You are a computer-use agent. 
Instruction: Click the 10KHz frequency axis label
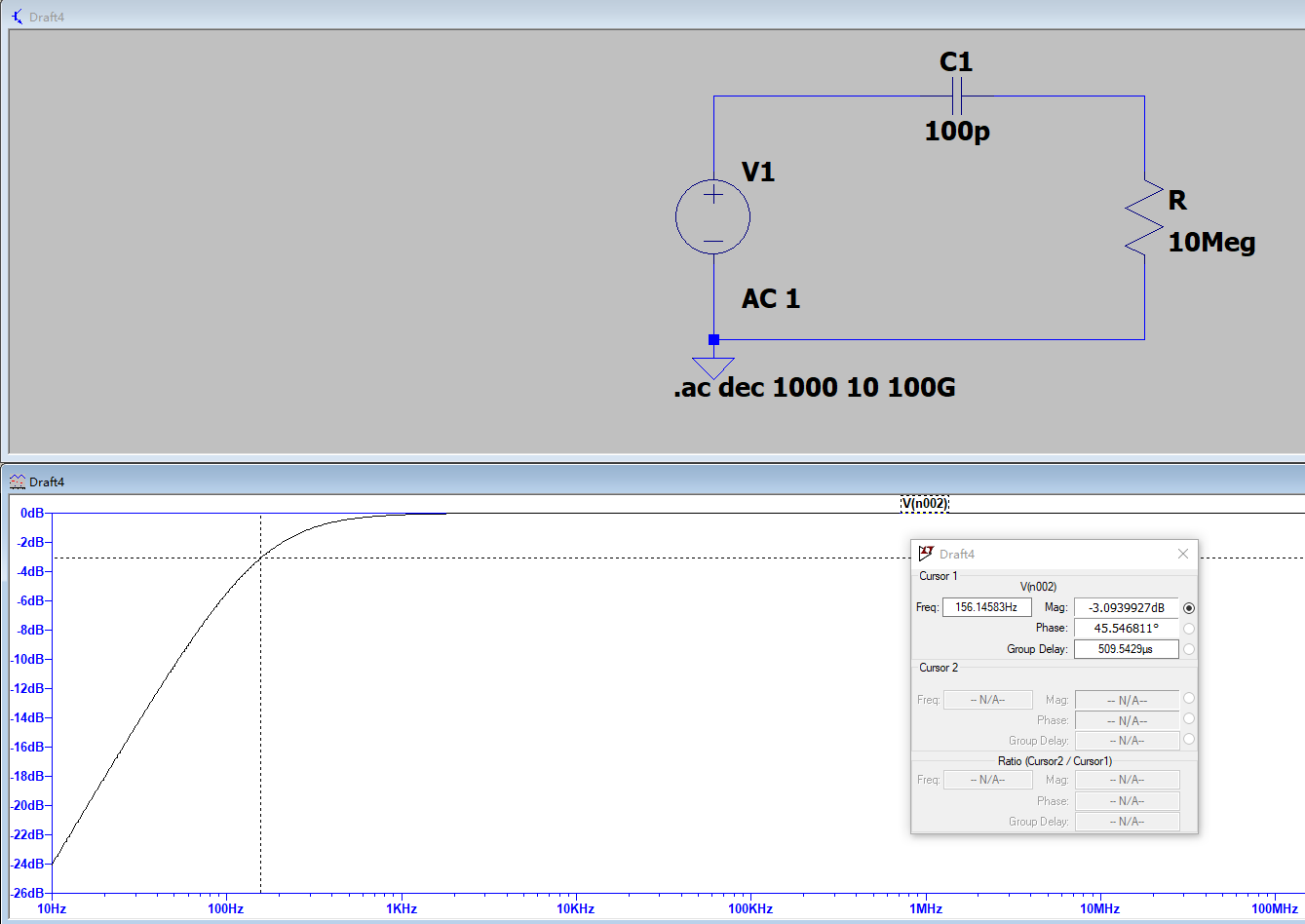pos(575,908)
